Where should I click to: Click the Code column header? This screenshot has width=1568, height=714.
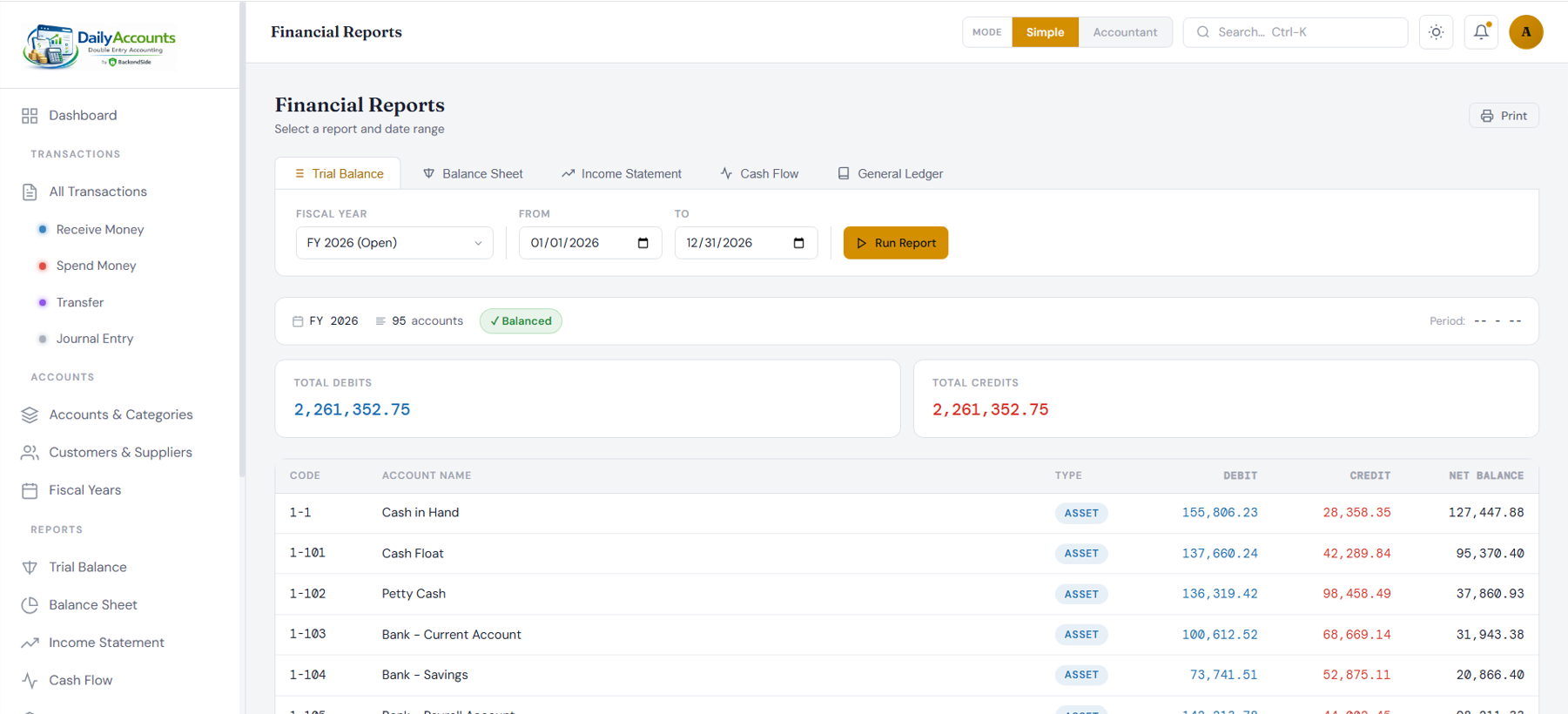(305, 475)
